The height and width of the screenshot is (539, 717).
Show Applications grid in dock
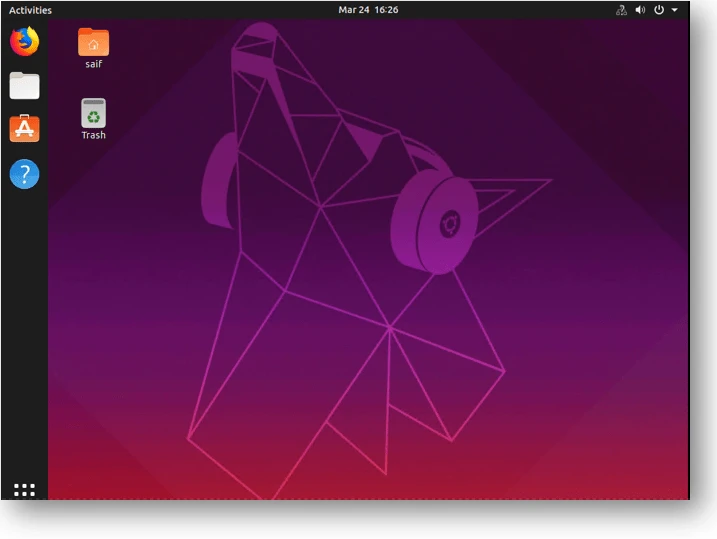tap(25, 490)
